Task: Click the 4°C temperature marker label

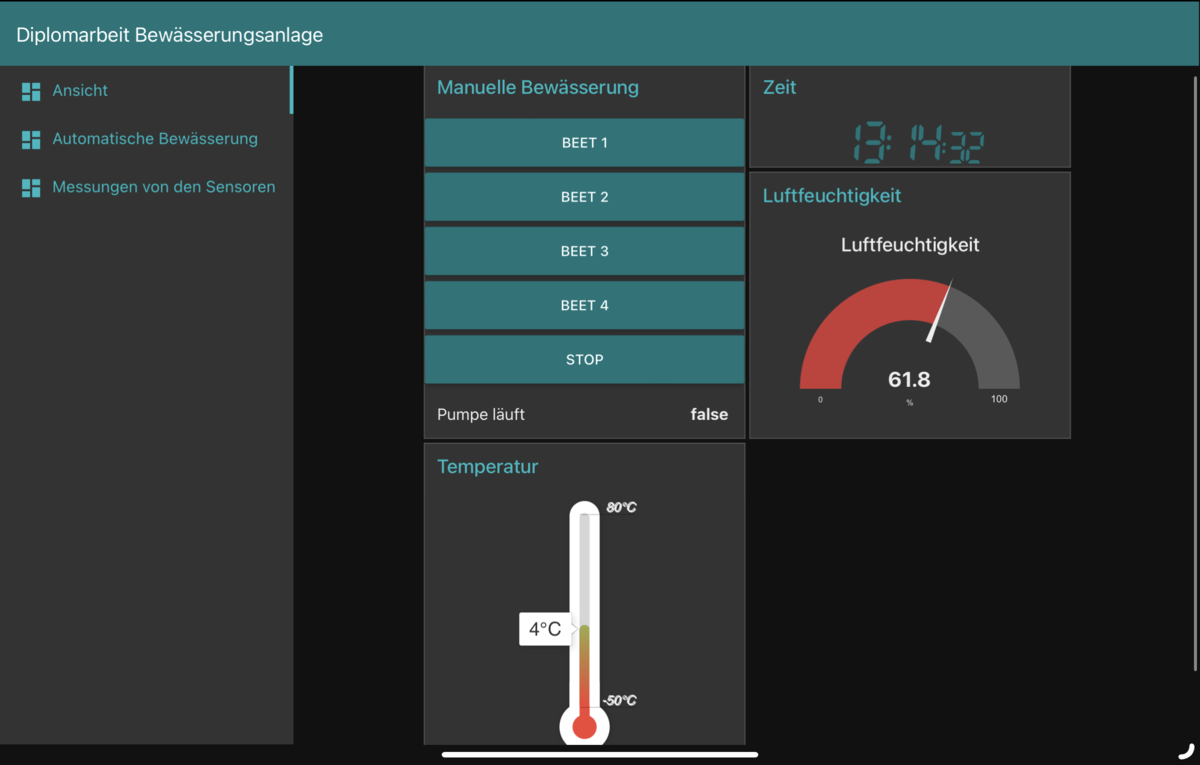Action: point(545,629)
